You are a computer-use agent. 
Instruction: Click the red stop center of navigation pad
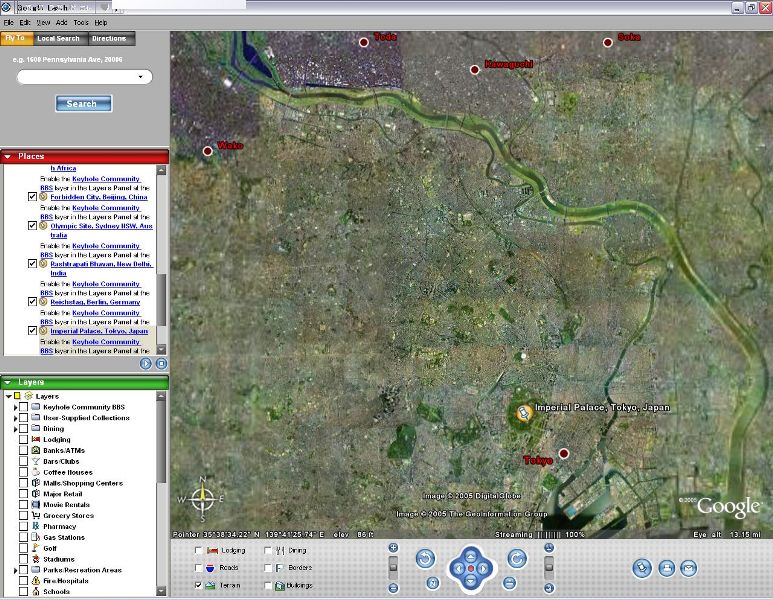471,569
